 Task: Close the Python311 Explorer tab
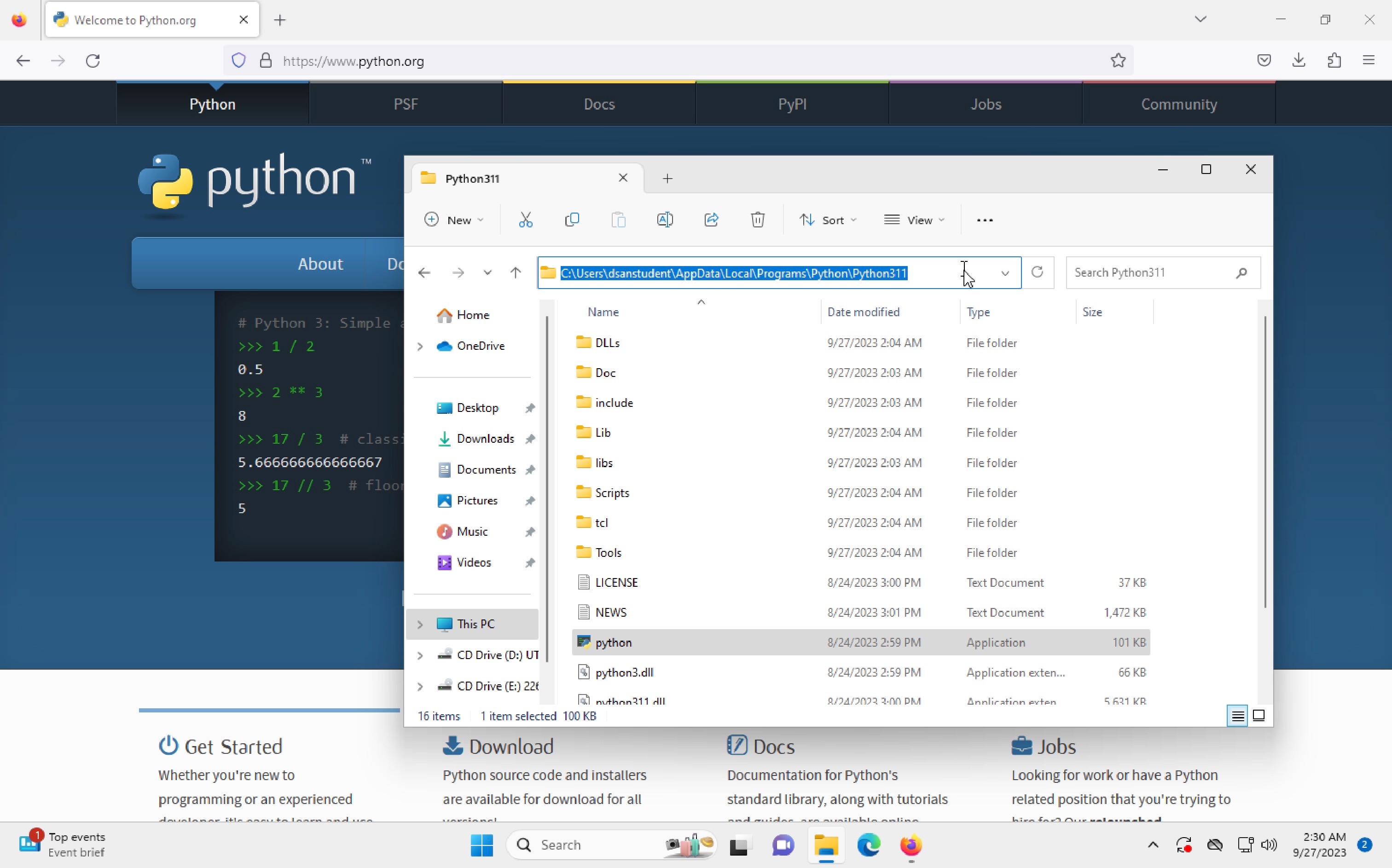[623, 178]
